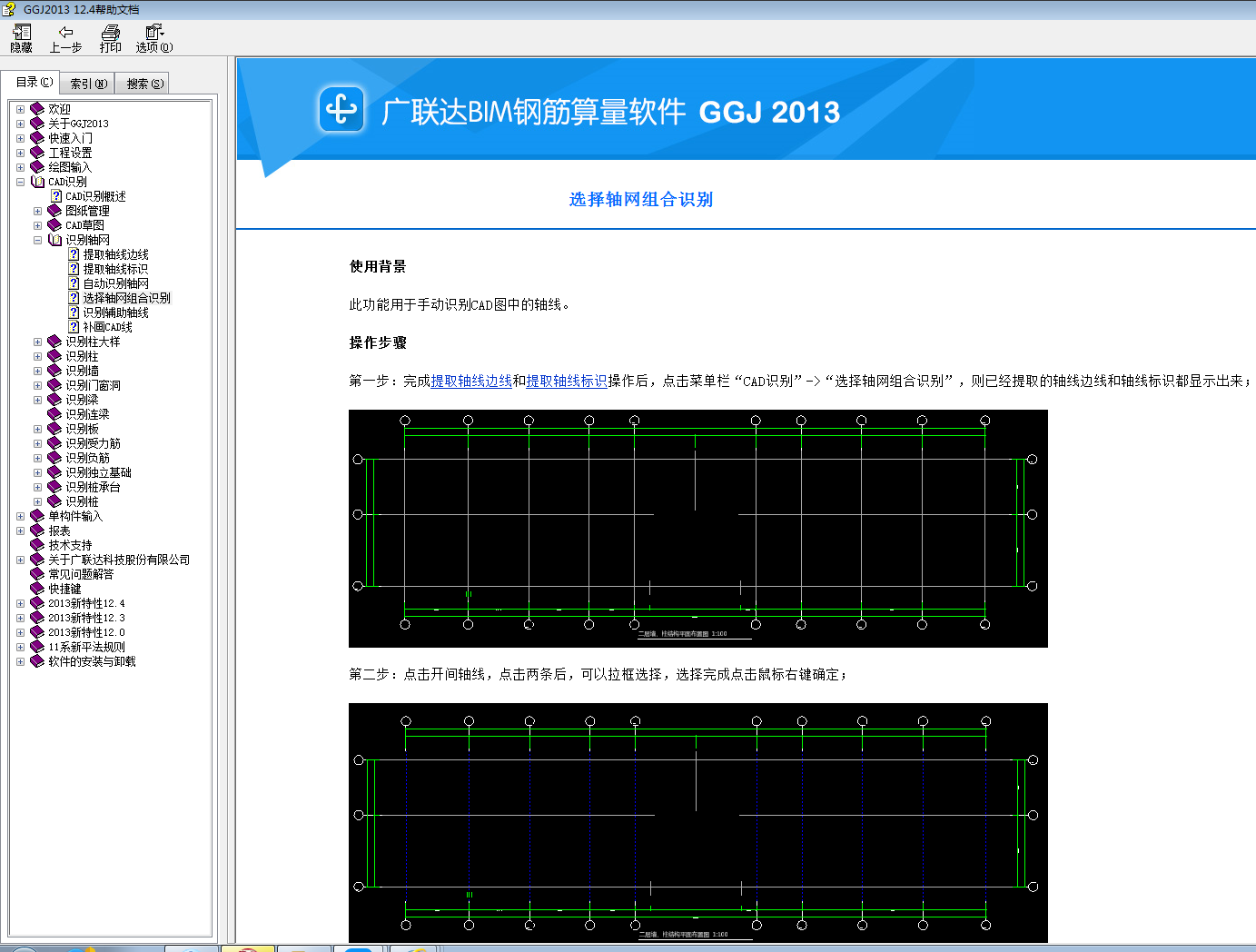Viewport: 1256px width, 952px height.
Task: Open the 识别门窗洞 tree item
Action: 93,385
